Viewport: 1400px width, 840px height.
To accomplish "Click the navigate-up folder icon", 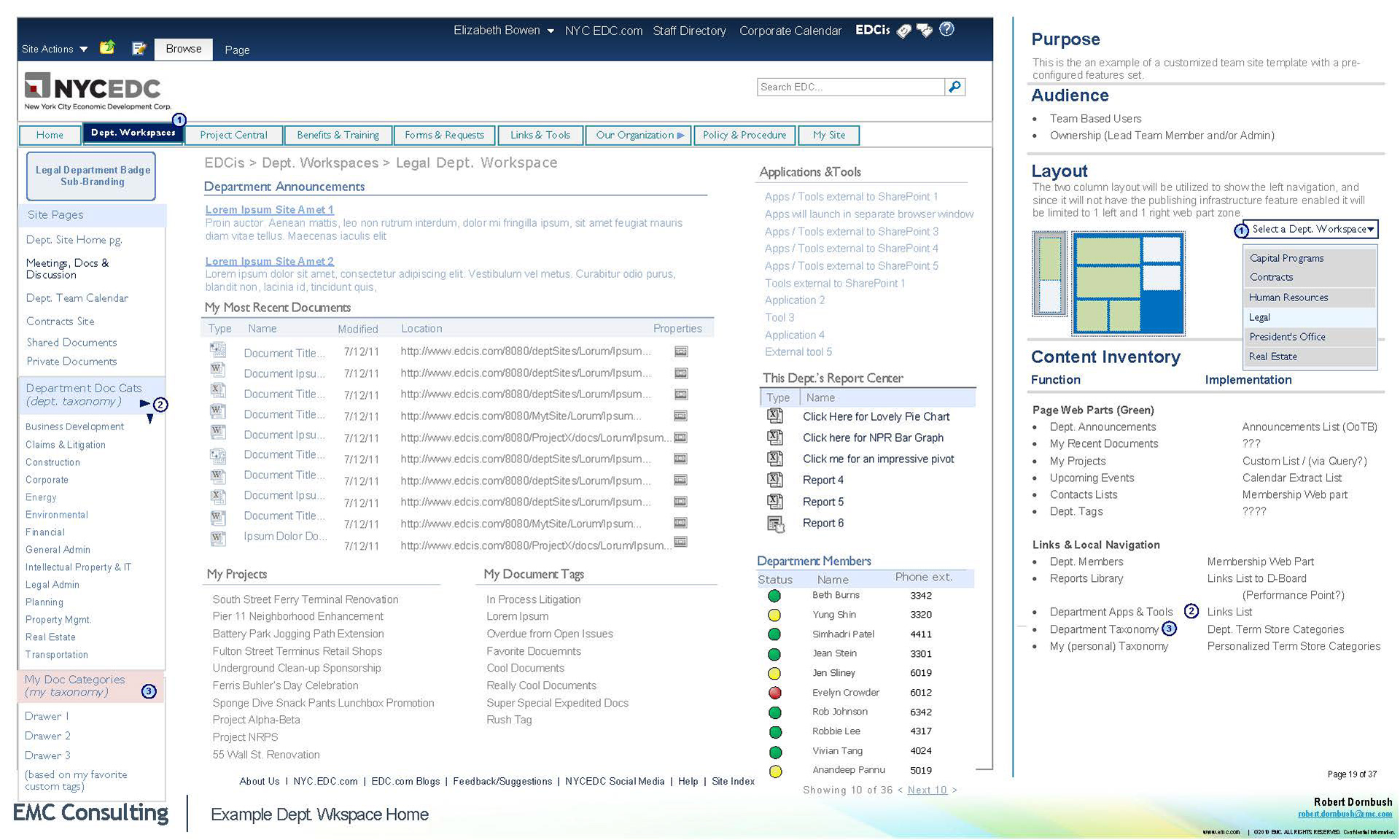I will tap(107, 48).
